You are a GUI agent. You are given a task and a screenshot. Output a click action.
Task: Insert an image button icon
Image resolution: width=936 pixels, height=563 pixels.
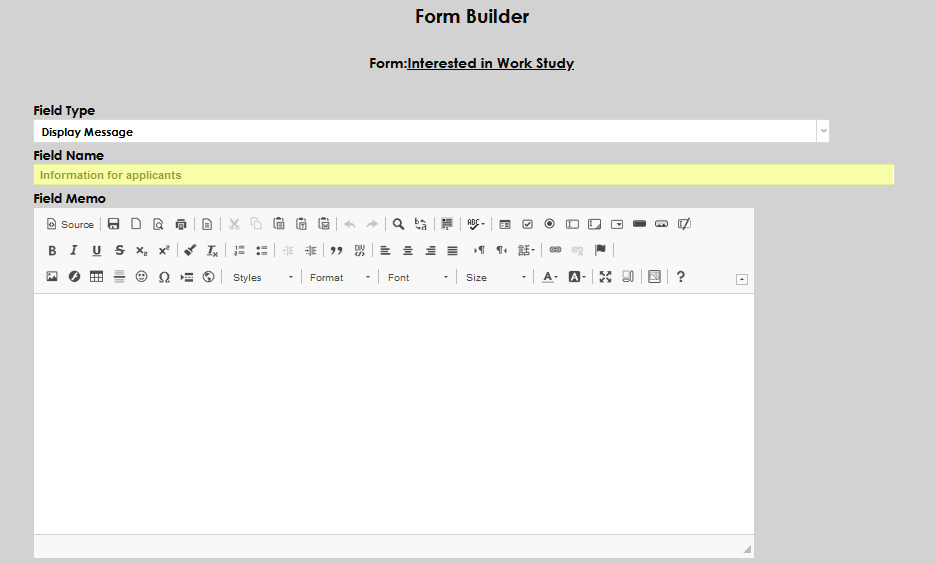tap(661, 224)
